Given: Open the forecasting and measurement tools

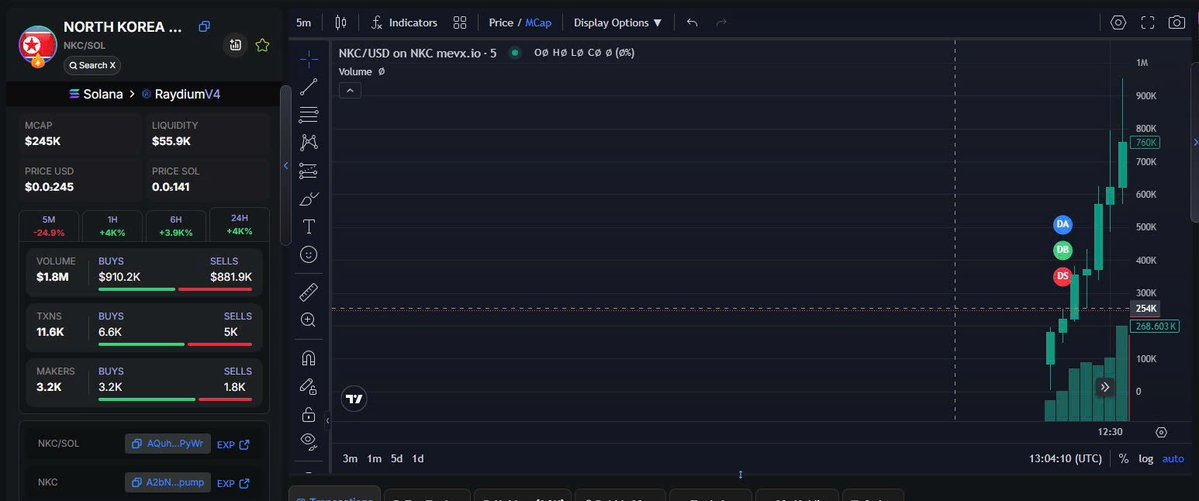Looking at the screenshot, I should tap(309, 171).
